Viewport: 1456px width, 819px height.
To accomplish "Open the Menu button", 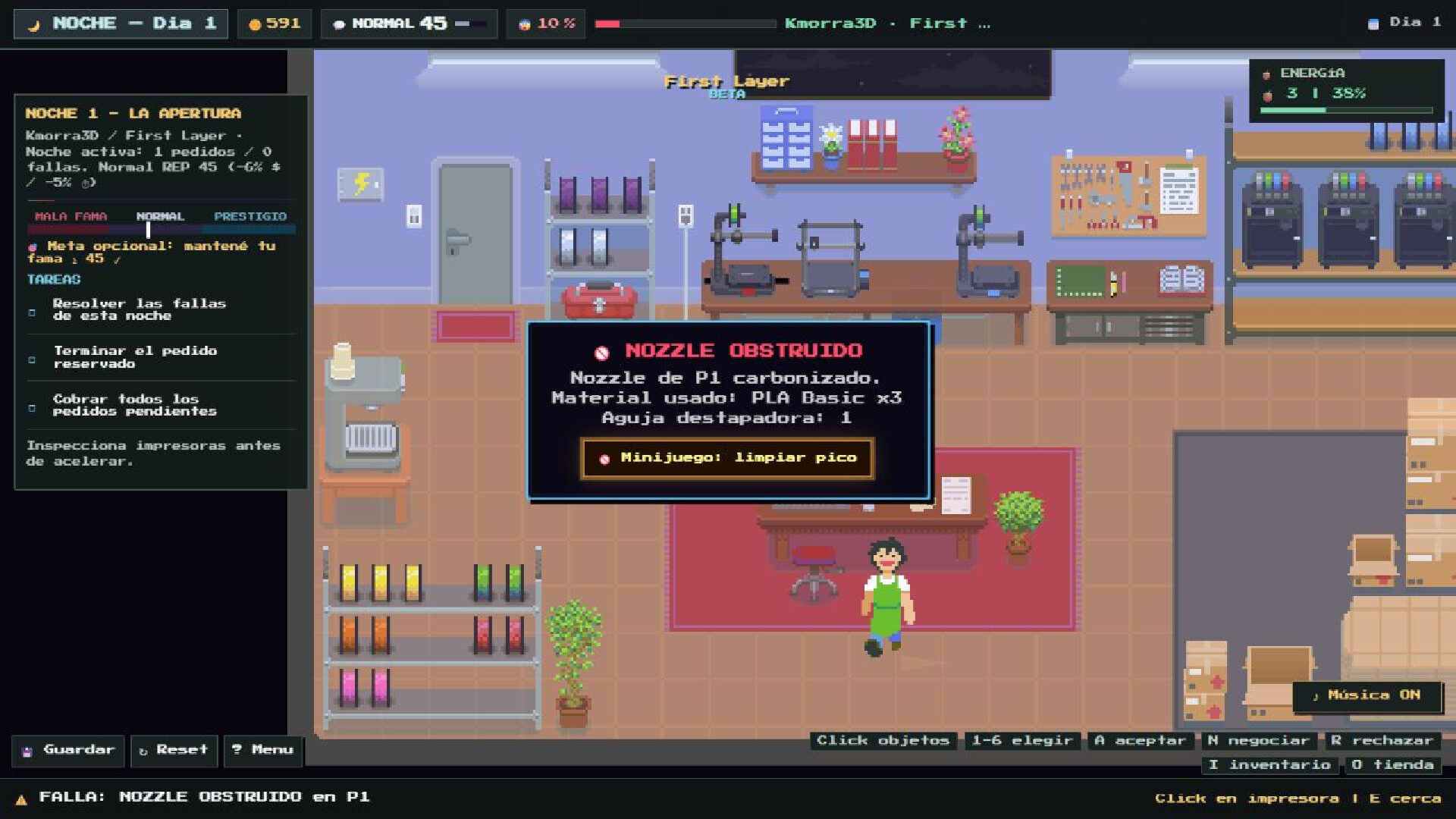I will [262, 750].
